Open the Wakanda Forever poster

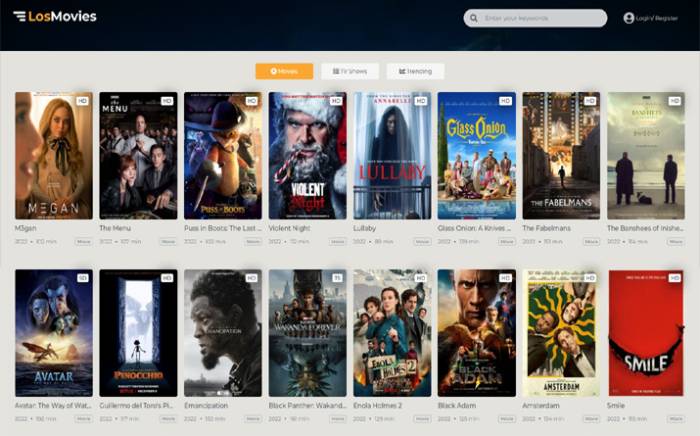(x=308, y=333)
